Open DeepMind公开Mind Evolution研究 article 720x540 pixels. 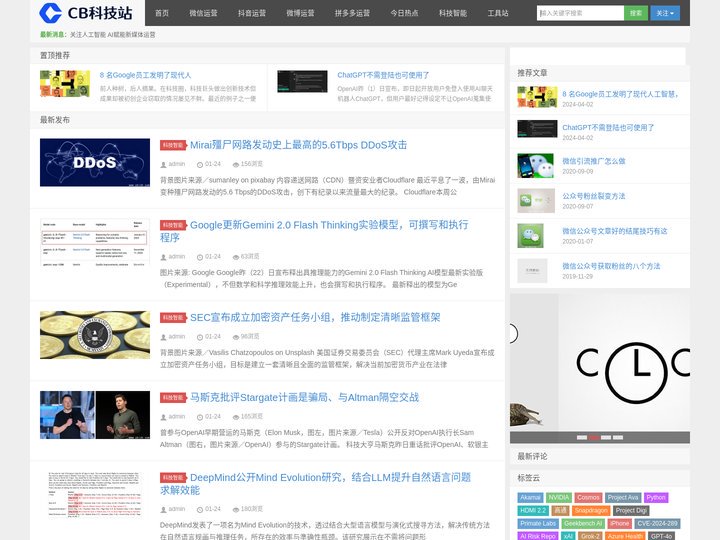[315, 484]
